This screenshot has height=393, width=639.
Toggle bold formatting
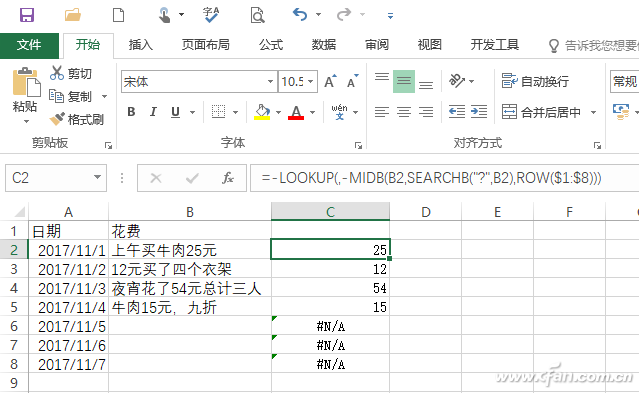(131, 112)
